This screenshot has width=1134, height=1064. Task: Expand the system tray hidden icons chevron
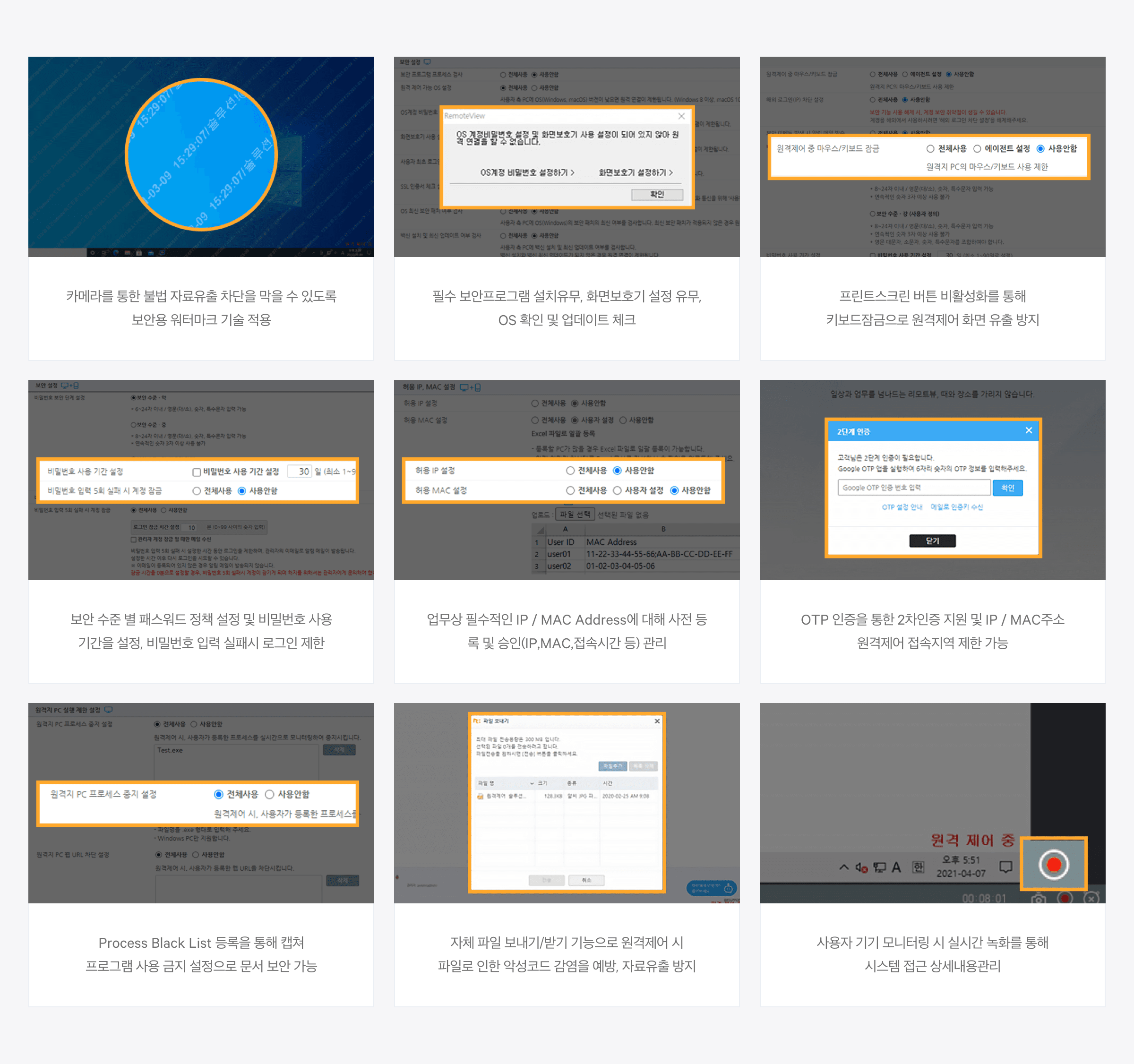(x=844, y=867)
